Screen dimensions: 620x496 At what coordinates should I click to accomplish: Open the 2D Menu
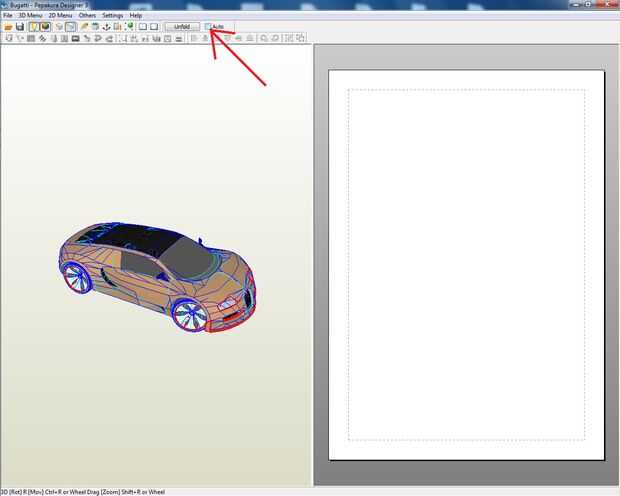pyautogui.click(x=60, y=15)
